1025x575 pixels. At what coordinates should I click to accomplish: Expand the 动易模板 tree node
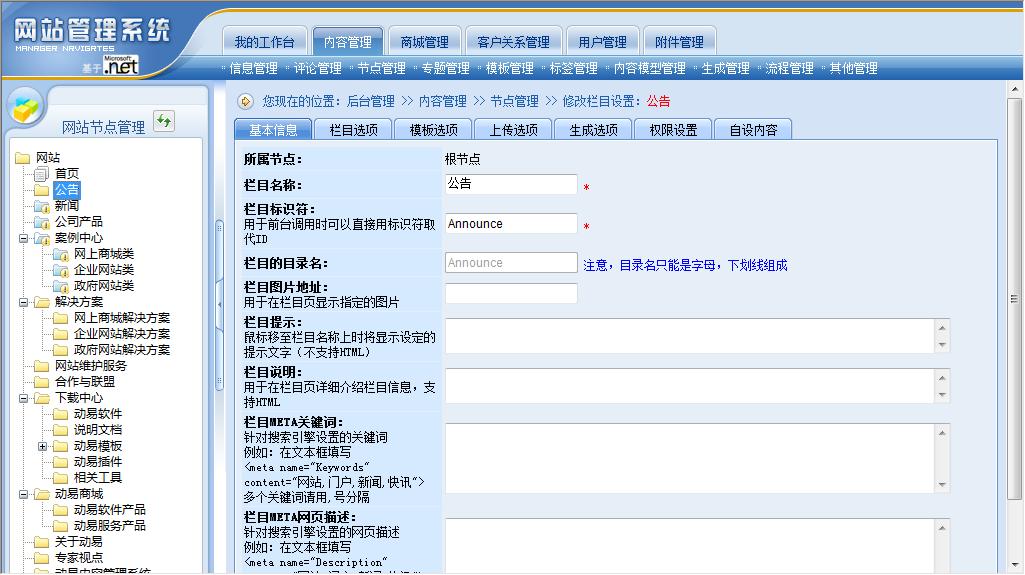click(43, 446)
